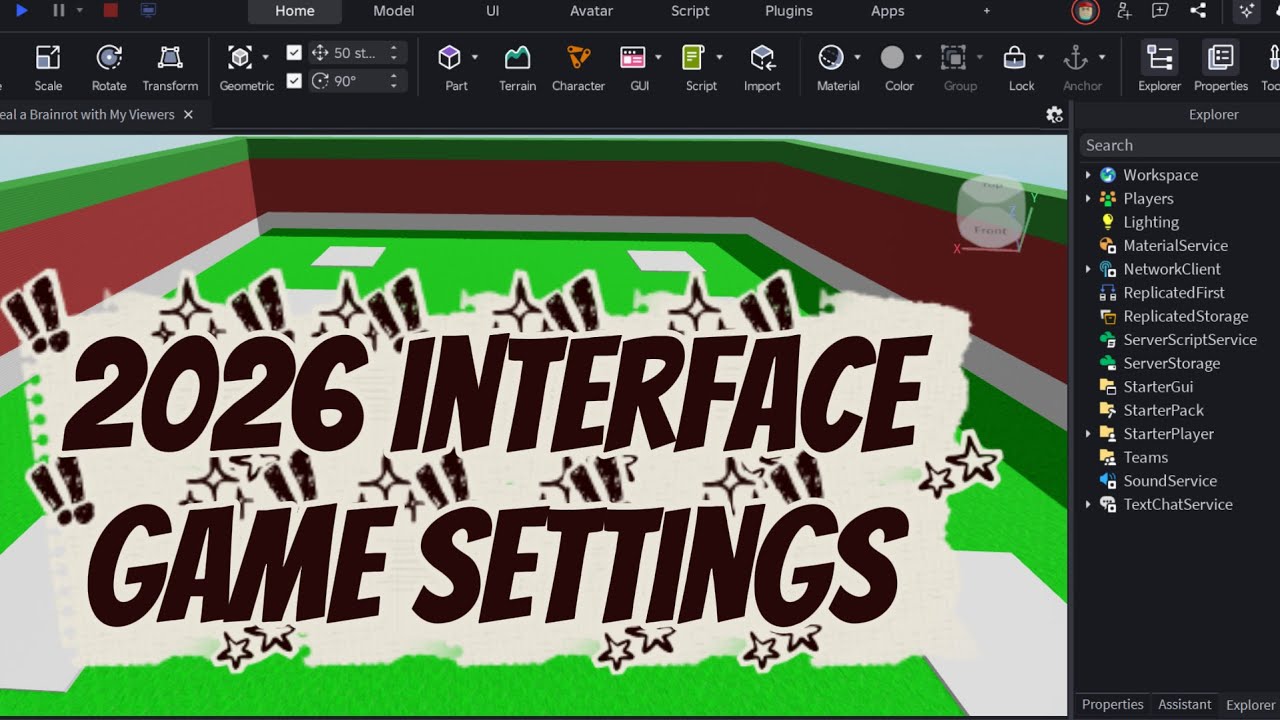The image size is (1280, 720).
Task: Toggle the move snapping checkbox
Action: coord(294,53)
